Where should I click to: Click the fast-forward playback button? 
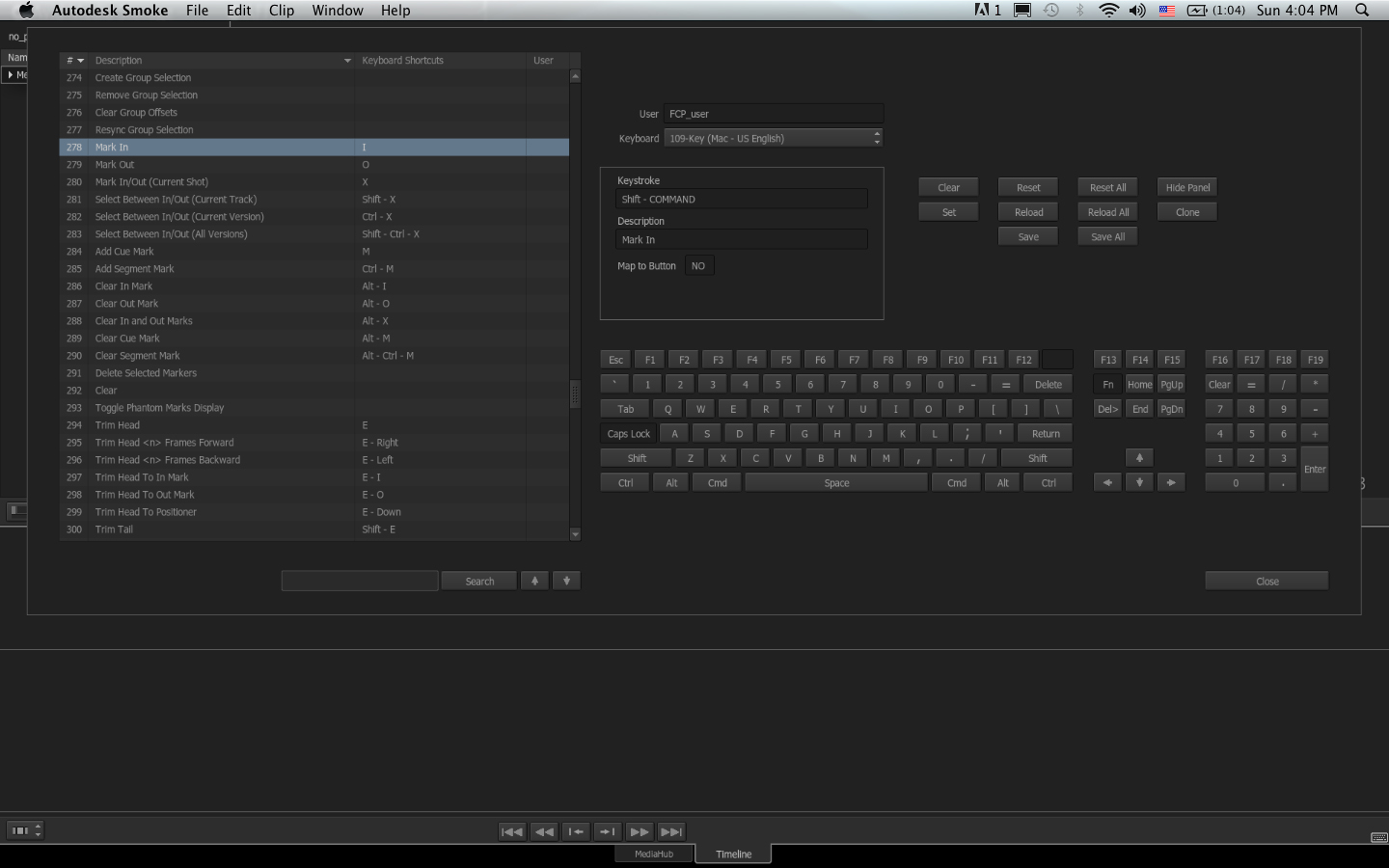640,831
